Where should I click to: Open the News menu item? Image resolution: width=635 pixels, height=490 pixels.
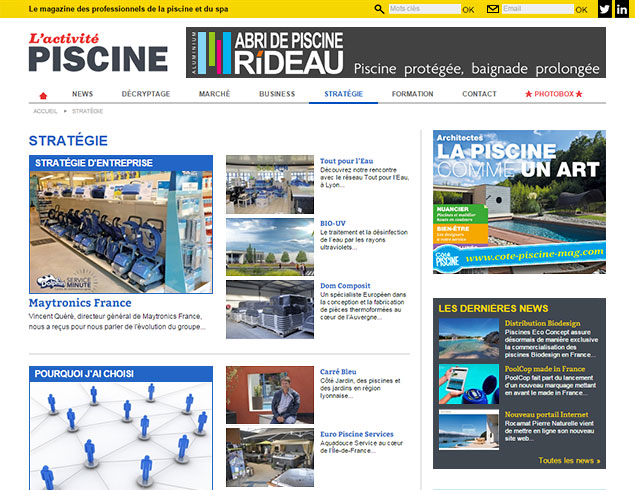coord(83,94)
